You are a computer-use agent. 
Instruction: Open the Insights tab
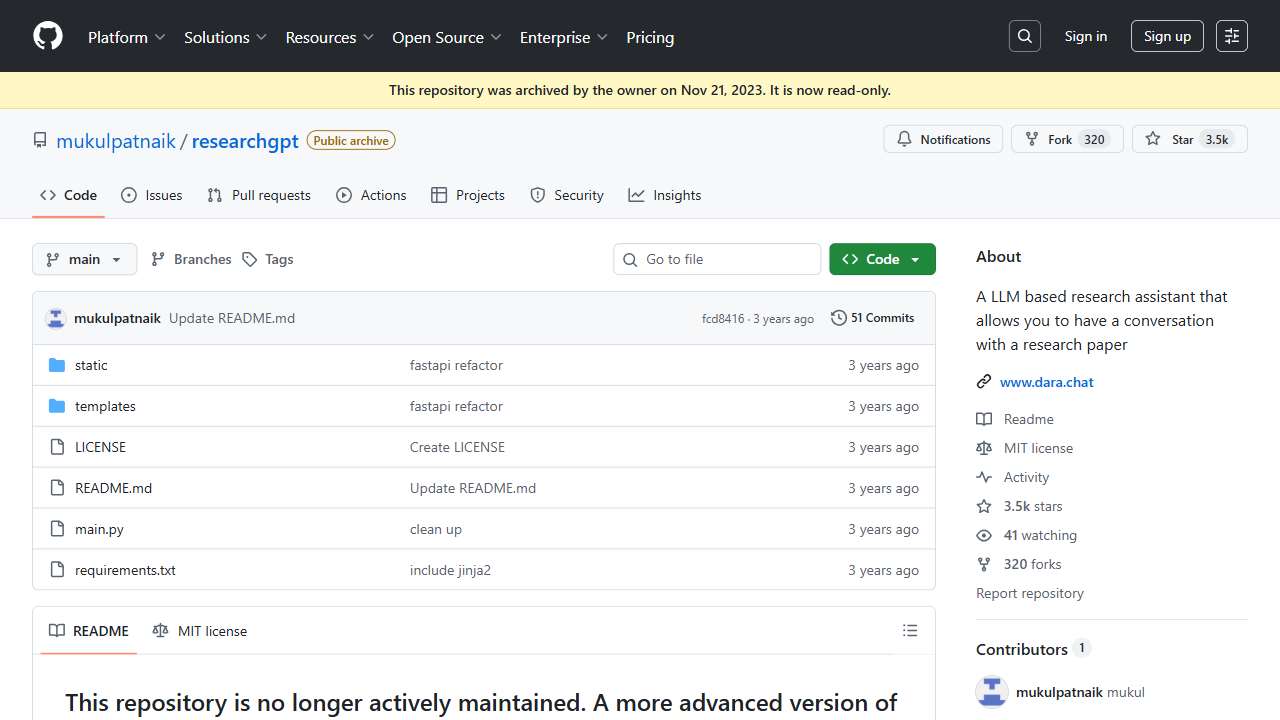click(x=665, y=195)
